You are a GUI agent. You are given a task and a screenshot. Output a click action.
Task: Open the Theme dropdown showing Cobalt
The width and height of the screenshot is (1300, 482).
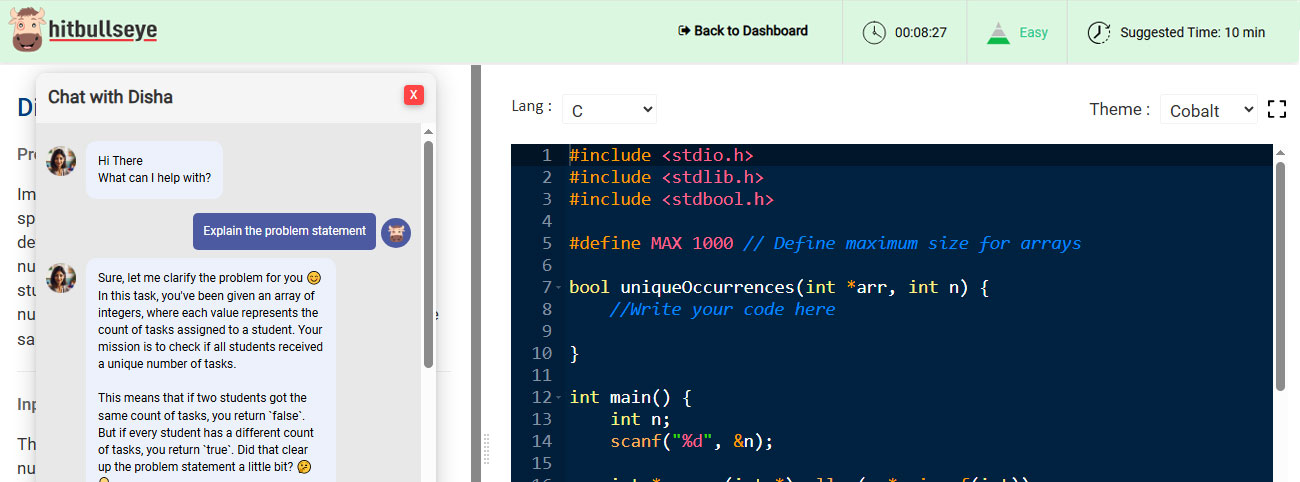[1208, 109]
